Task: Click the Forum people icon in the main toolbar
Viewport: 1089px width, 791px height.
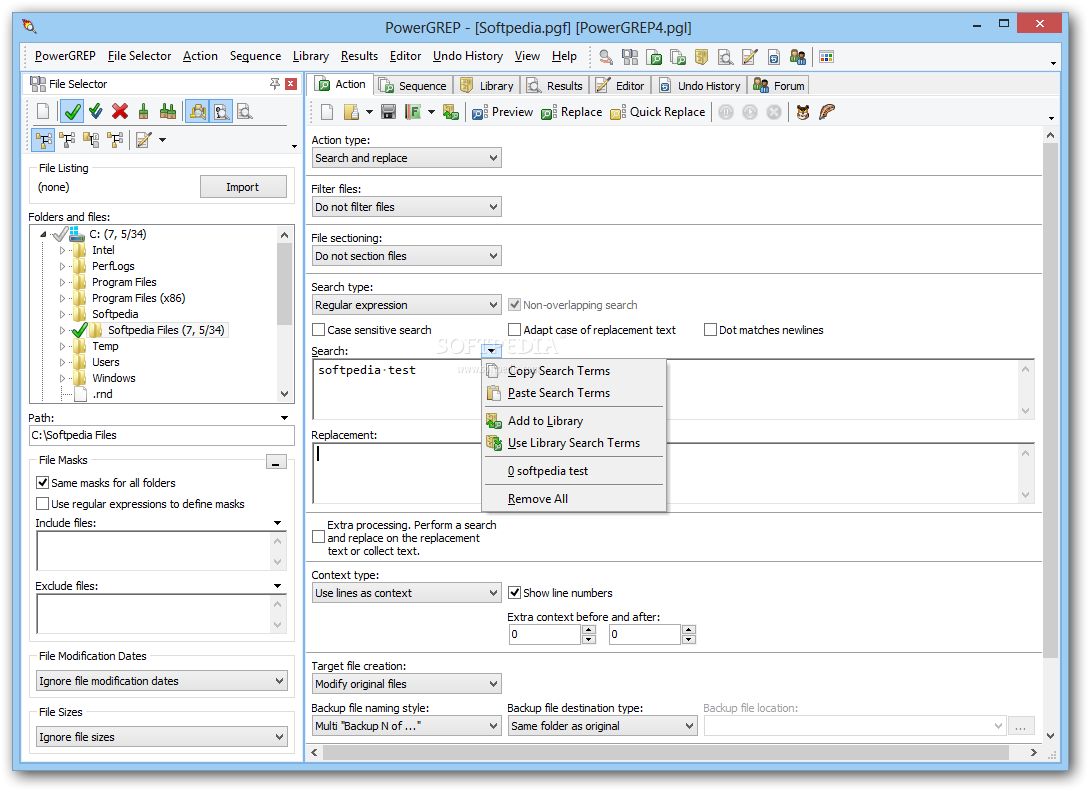Action: click(x=798, y=57)
